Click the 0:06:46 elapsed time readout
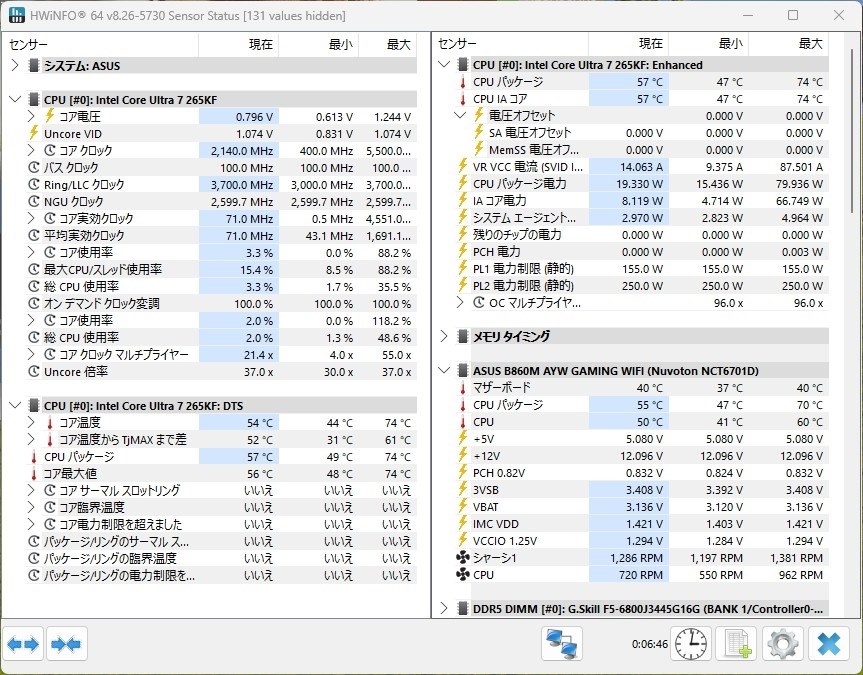Viewport: 863px width, 675px height. click(649, 644)
